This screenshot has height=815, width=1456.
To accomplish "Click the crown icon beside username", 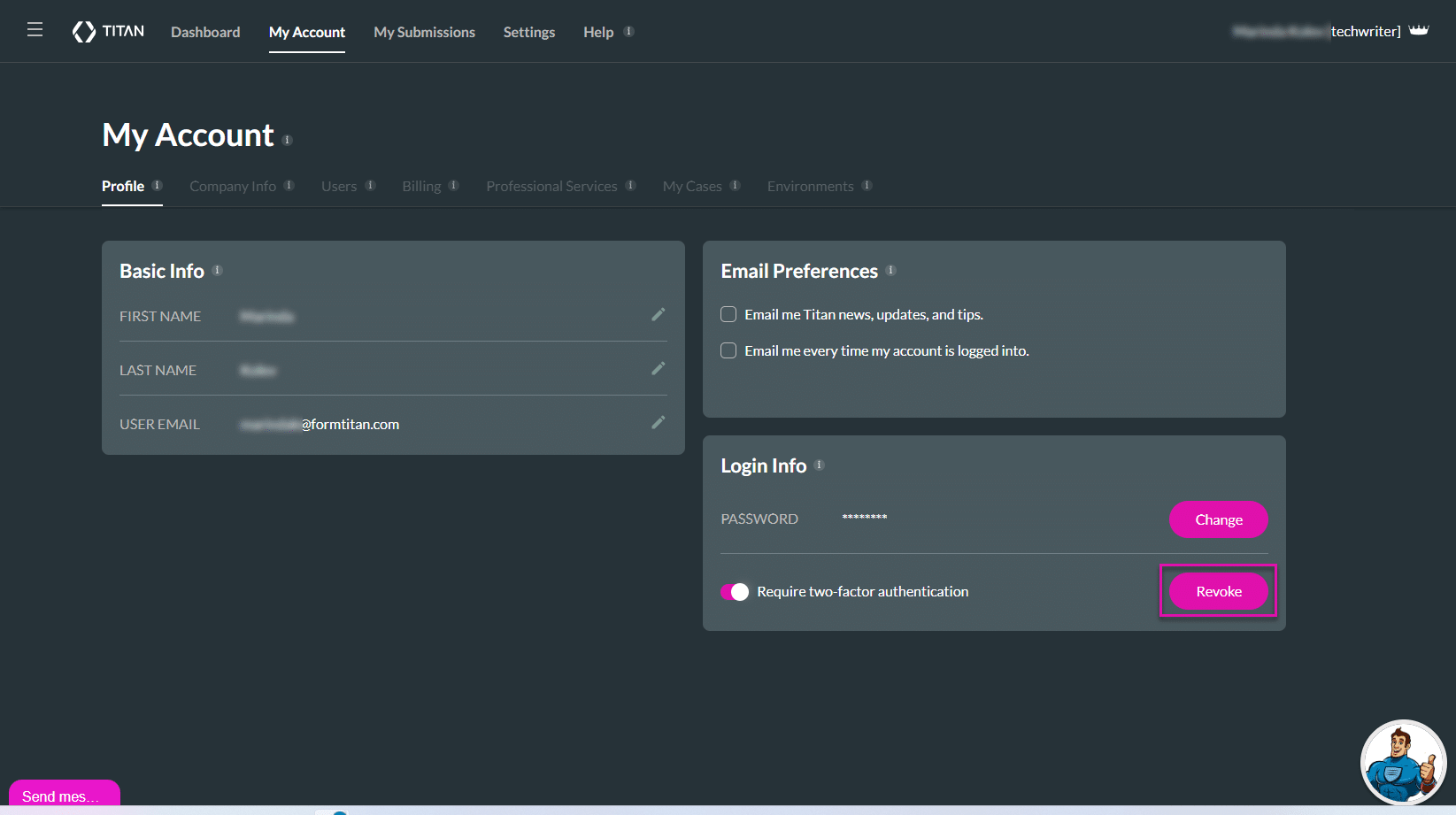I will coord(1419,31).
